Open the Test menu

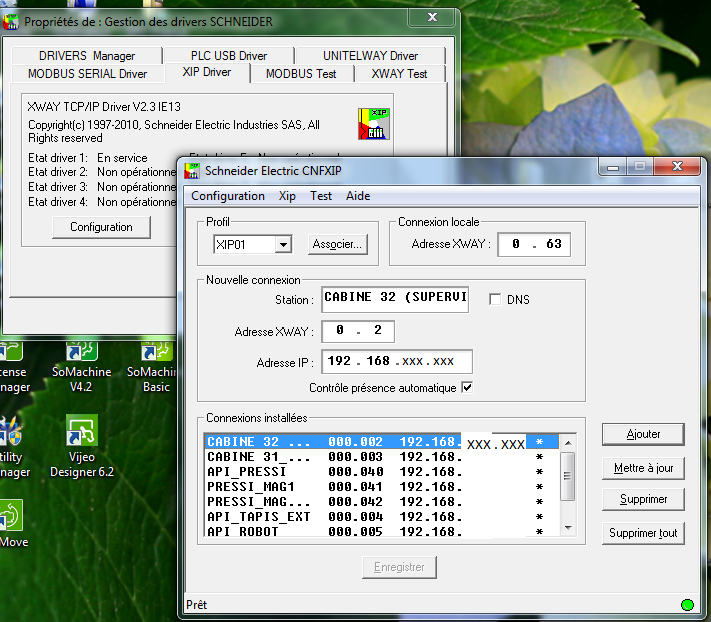tap(321, 196)
